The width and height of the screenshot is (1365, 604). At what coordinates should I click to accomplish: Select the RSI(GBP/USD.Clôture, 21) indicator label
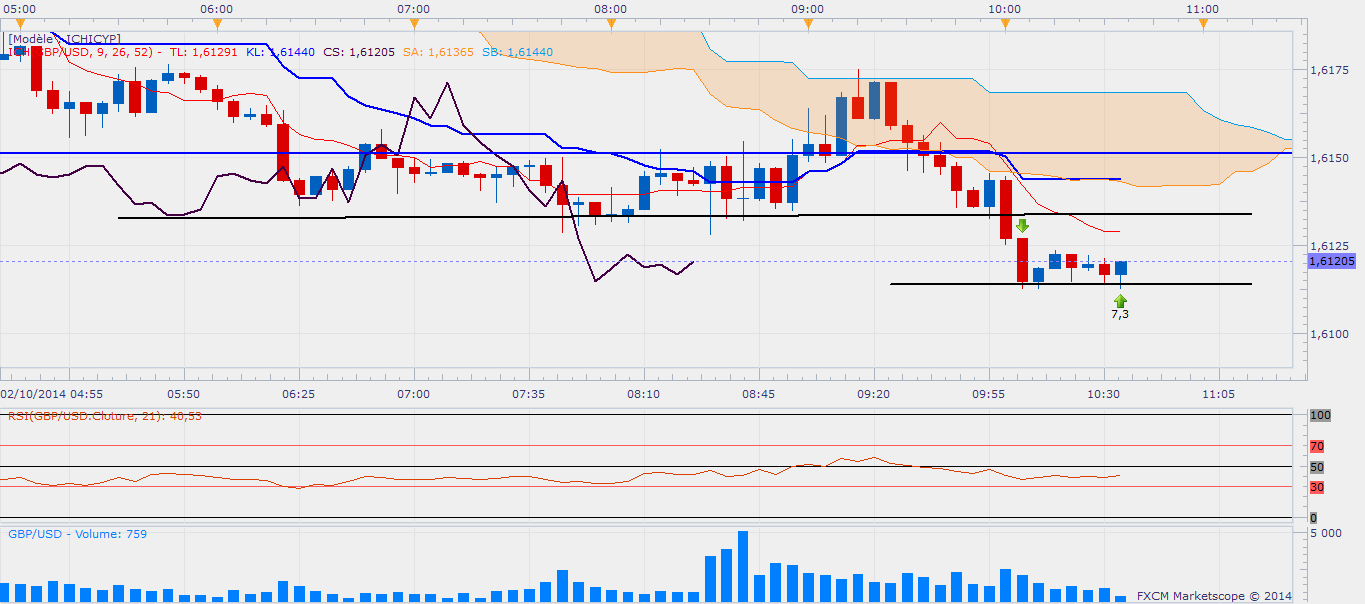[x=105, y=415]
